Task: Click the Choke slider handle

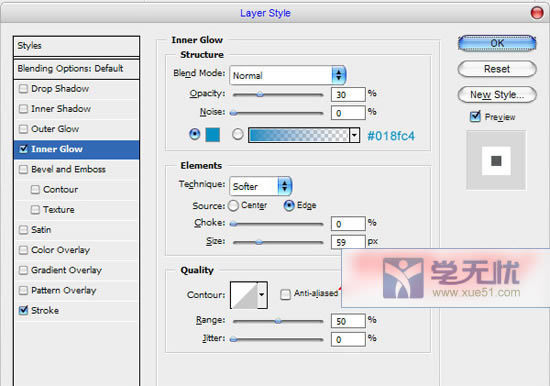Action: (x=233, y=224)
